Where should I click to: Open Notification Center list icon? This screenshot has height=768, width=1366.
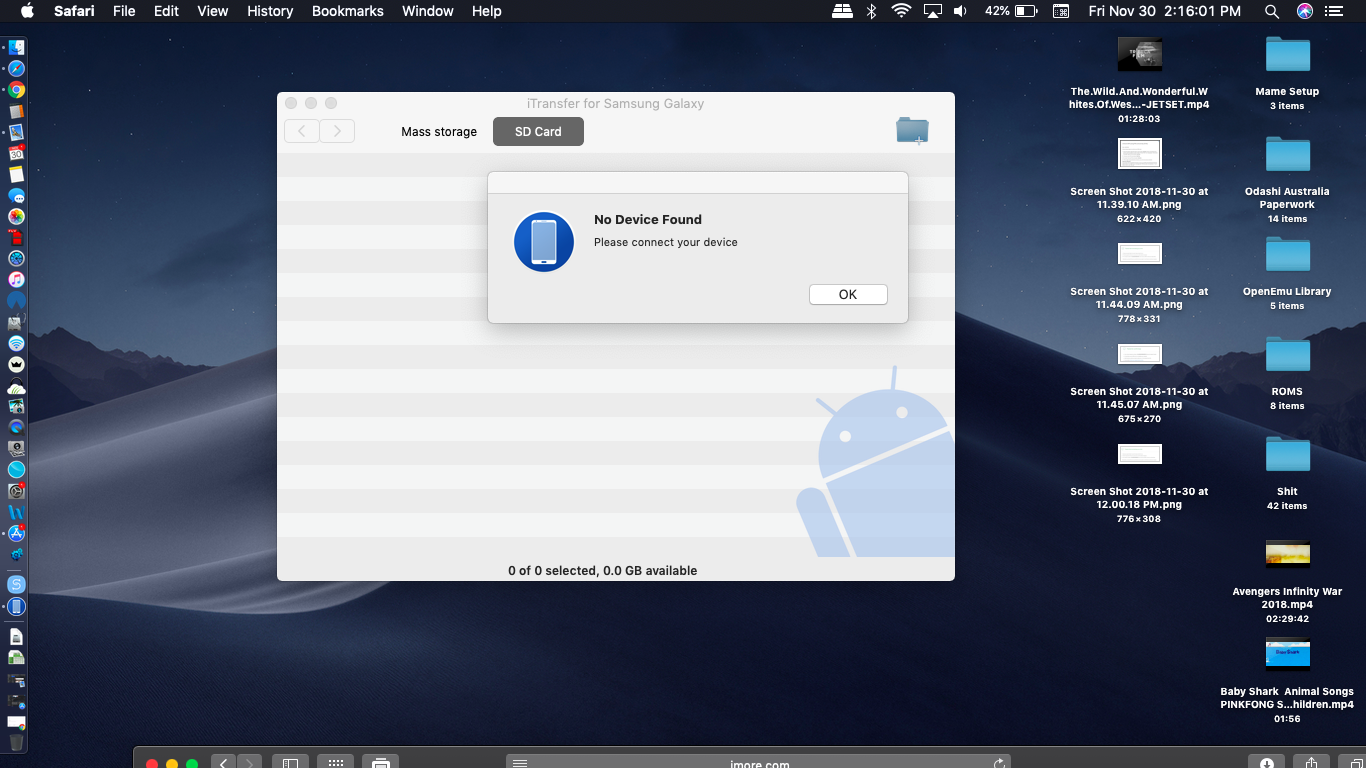[1334, 11]
